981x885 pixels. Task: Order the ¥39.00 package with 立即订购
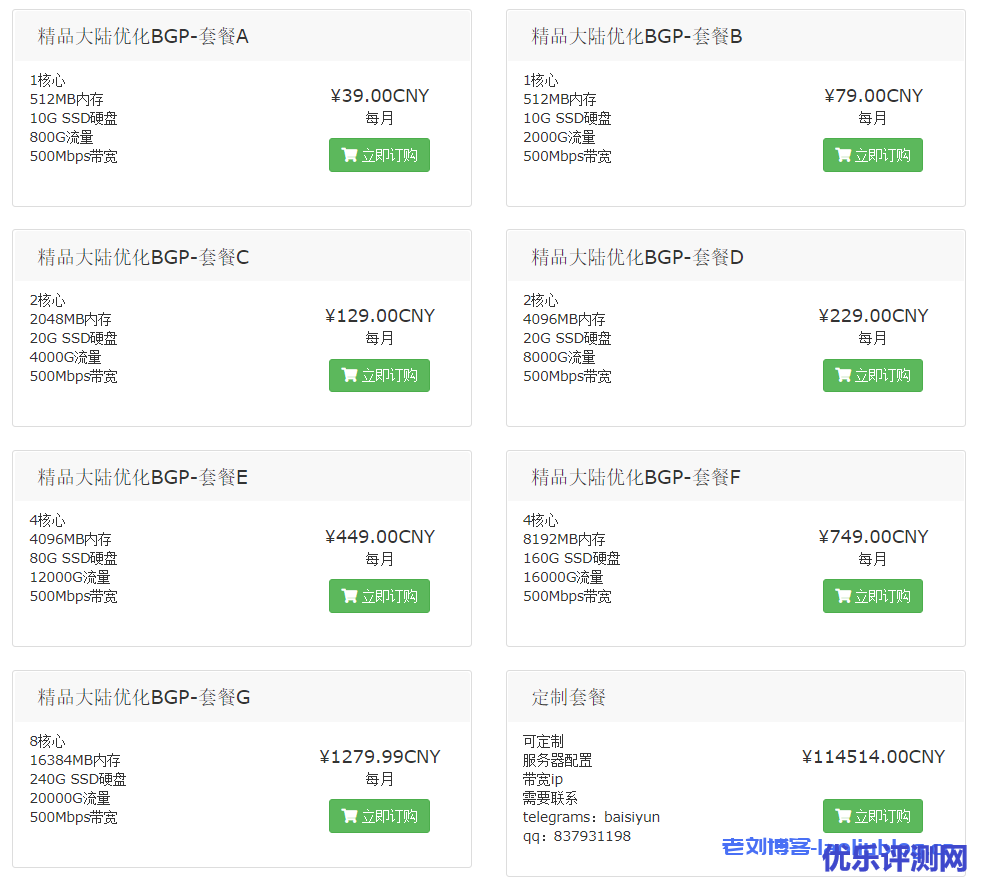(379, 155)
